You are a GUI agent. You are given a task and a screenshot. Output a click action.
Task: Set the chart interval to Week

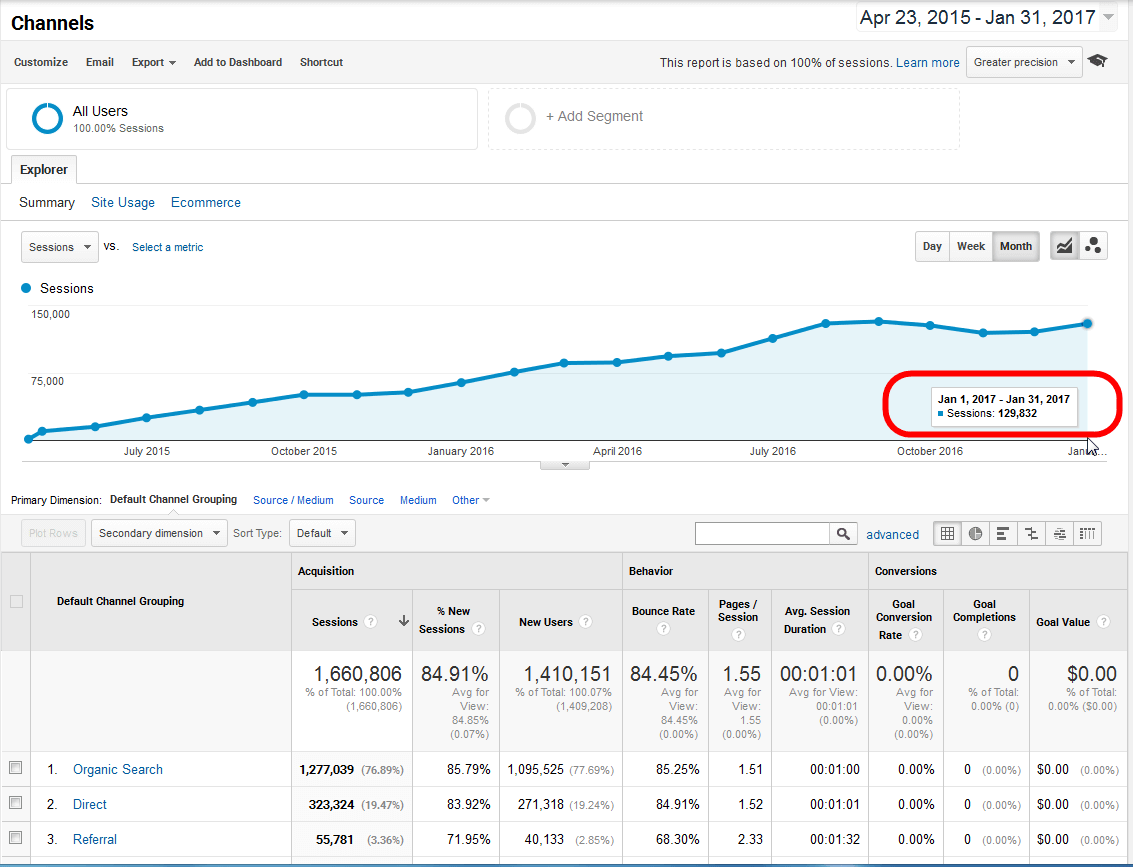971,246
